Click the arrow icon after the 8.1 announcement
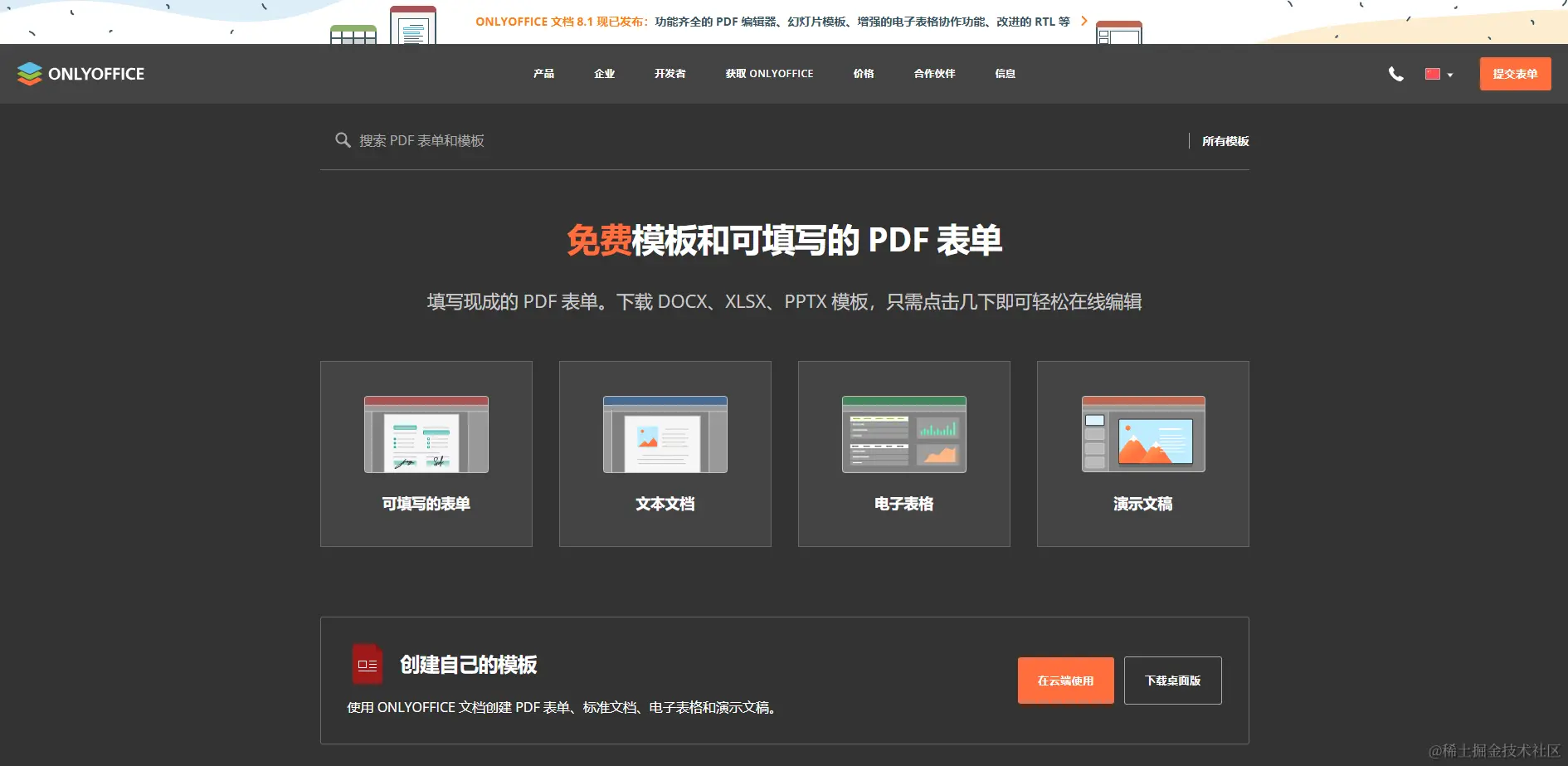This screenshot has width=1568, height=766. pyautogui.click(x=1083, y=21)
